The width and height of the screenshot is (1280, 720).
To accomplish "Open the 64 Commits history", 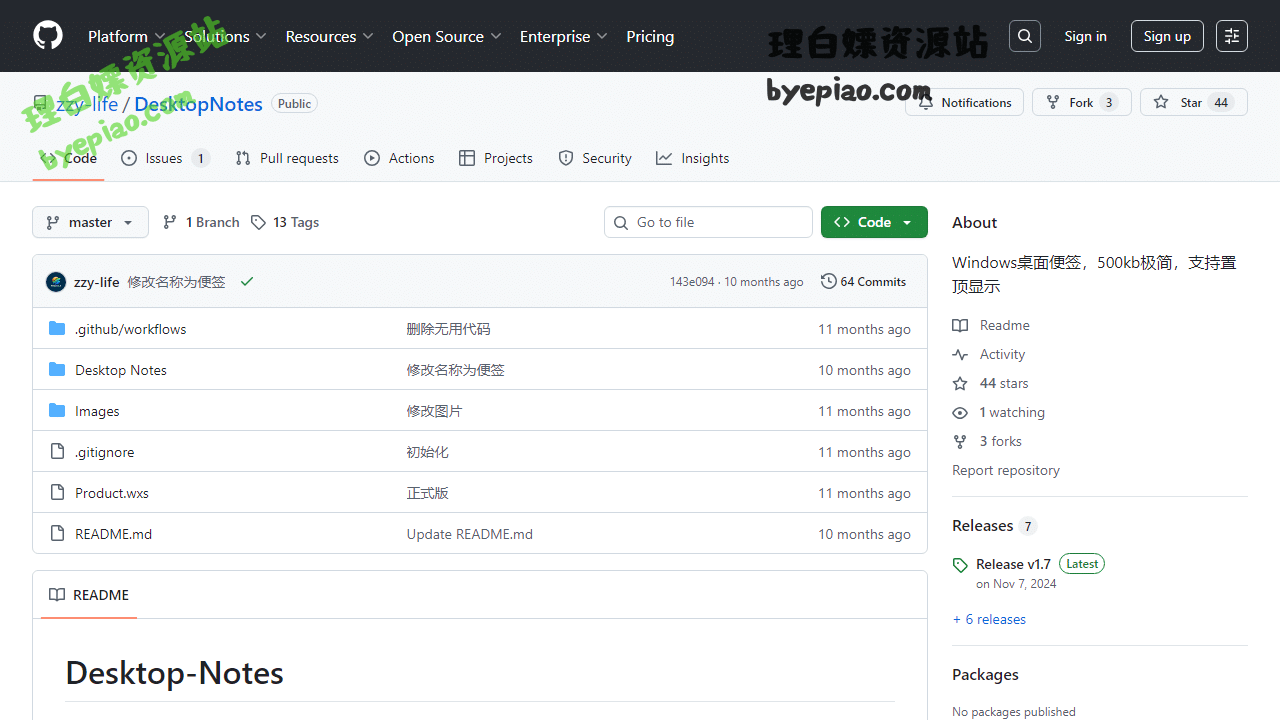I will pos(863,282).
